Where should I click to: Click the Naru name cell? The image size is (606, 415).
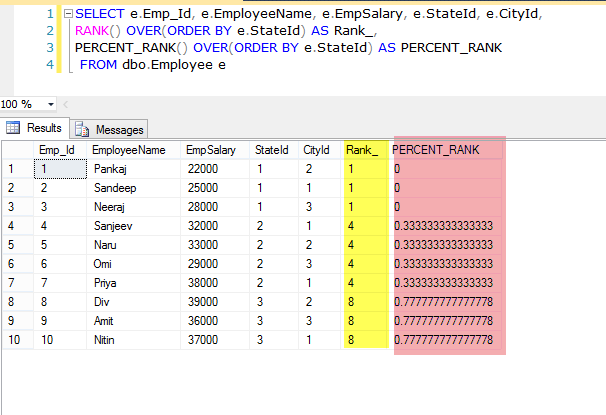(133, 245)
